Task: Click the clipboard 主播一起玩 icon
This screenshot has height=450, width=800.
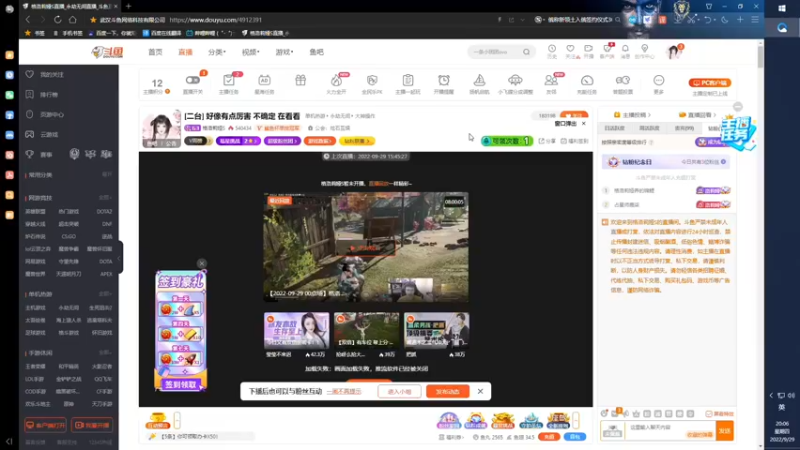Action: 408,80
